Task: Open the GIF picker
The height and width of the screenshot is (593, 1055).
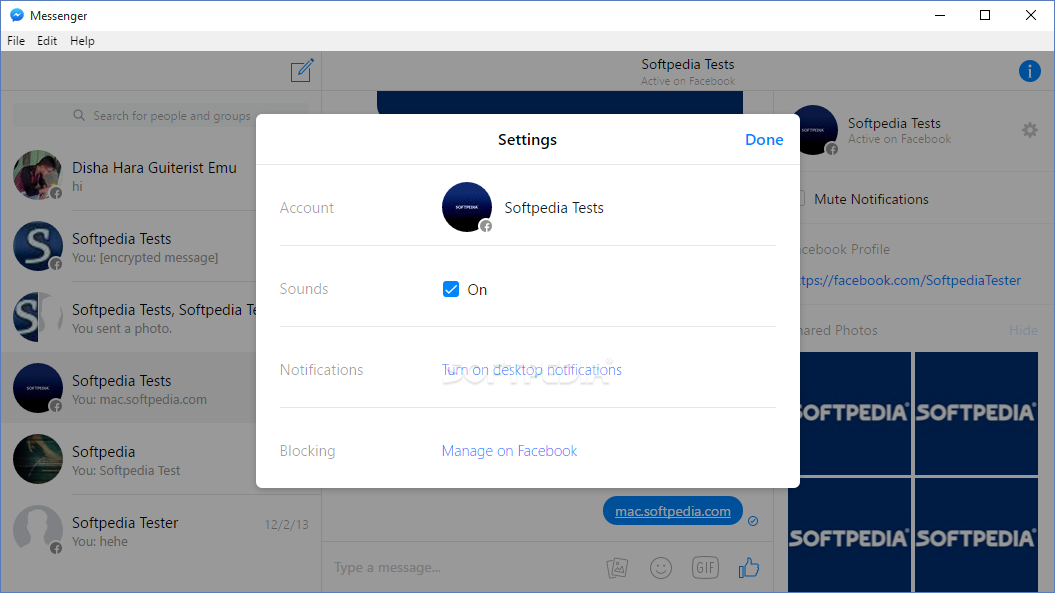Action: (705, 567)
